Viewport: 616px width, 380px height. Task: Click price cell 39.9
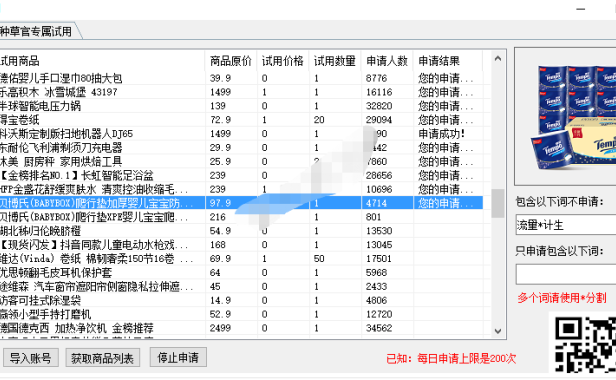click(220, 78)
